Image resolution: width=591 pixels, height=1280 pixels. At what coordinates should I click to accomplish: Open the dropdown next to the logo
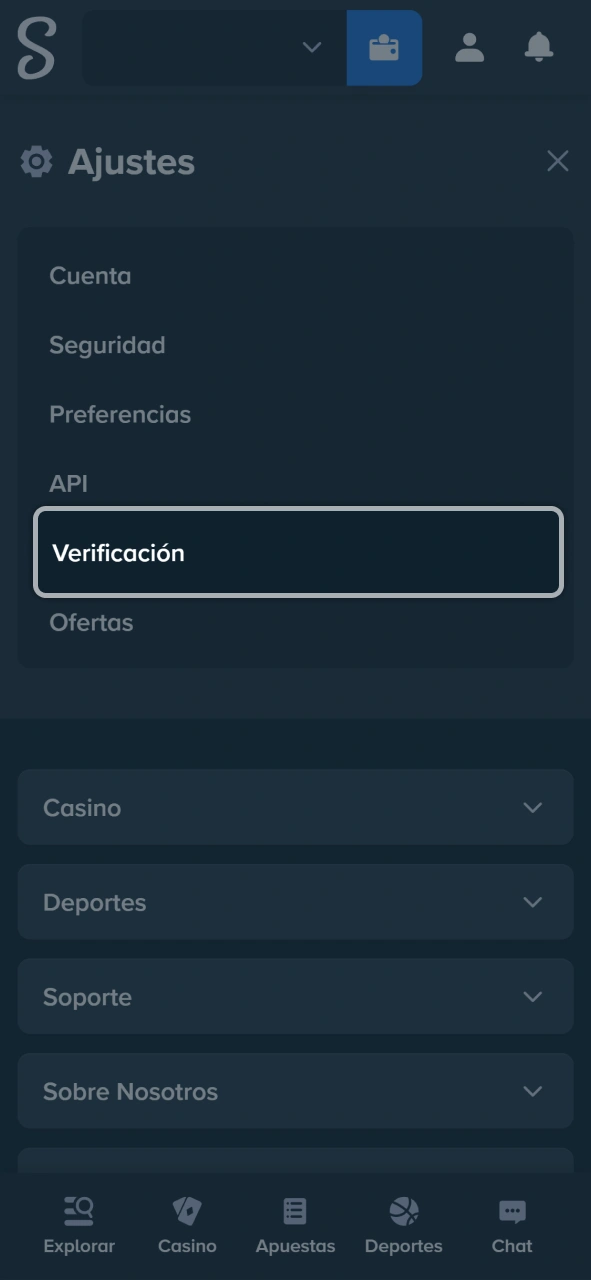(311, 47)
